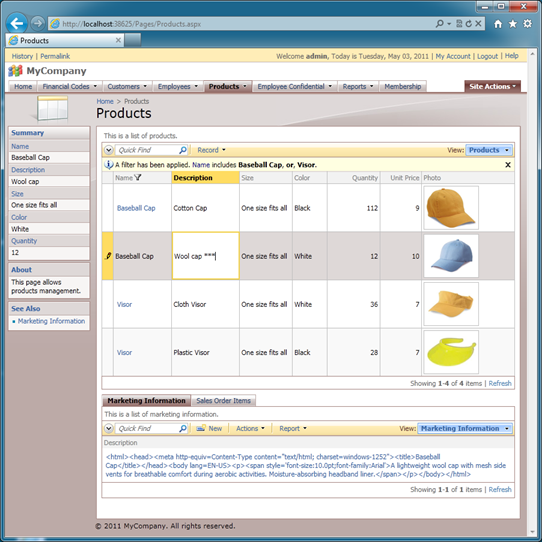Open the Actions dropdown in marketing toolbar
Image resolution: width=542 pixels, height=542 pixels.
click(x=250, y=428)
